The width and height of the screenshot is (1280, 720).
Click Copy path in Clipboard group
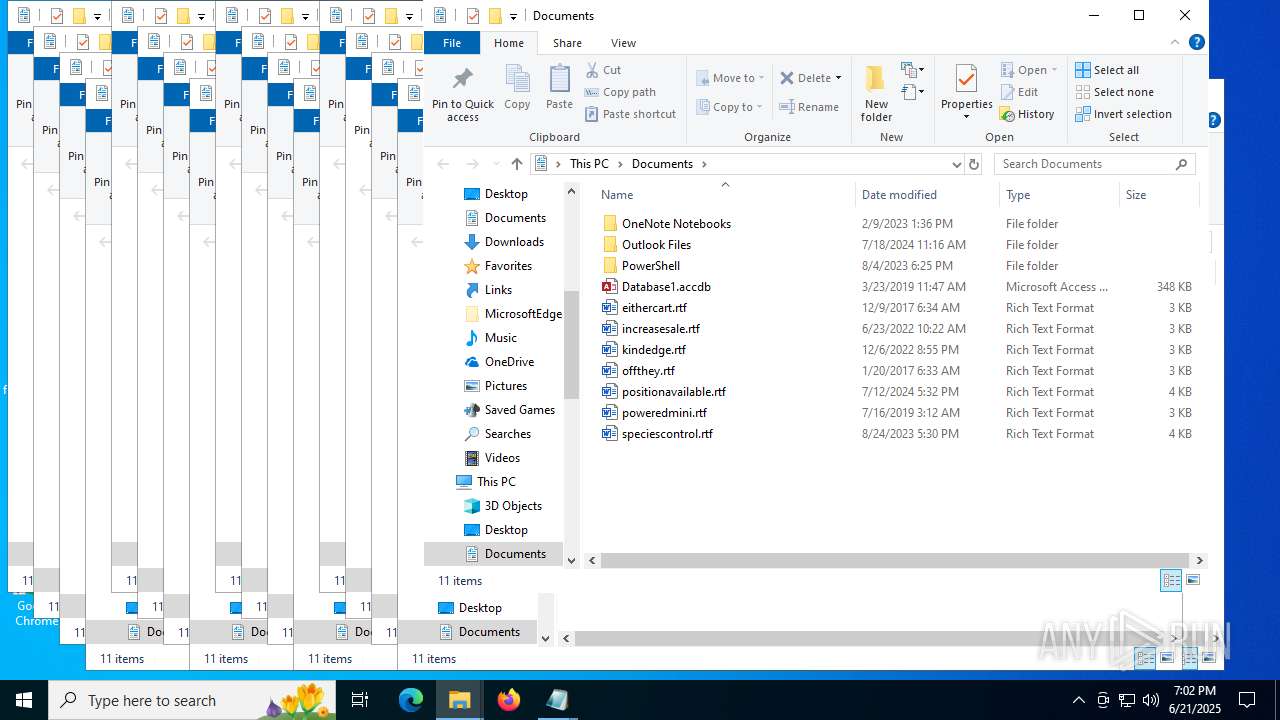click(x=620, y=92)
